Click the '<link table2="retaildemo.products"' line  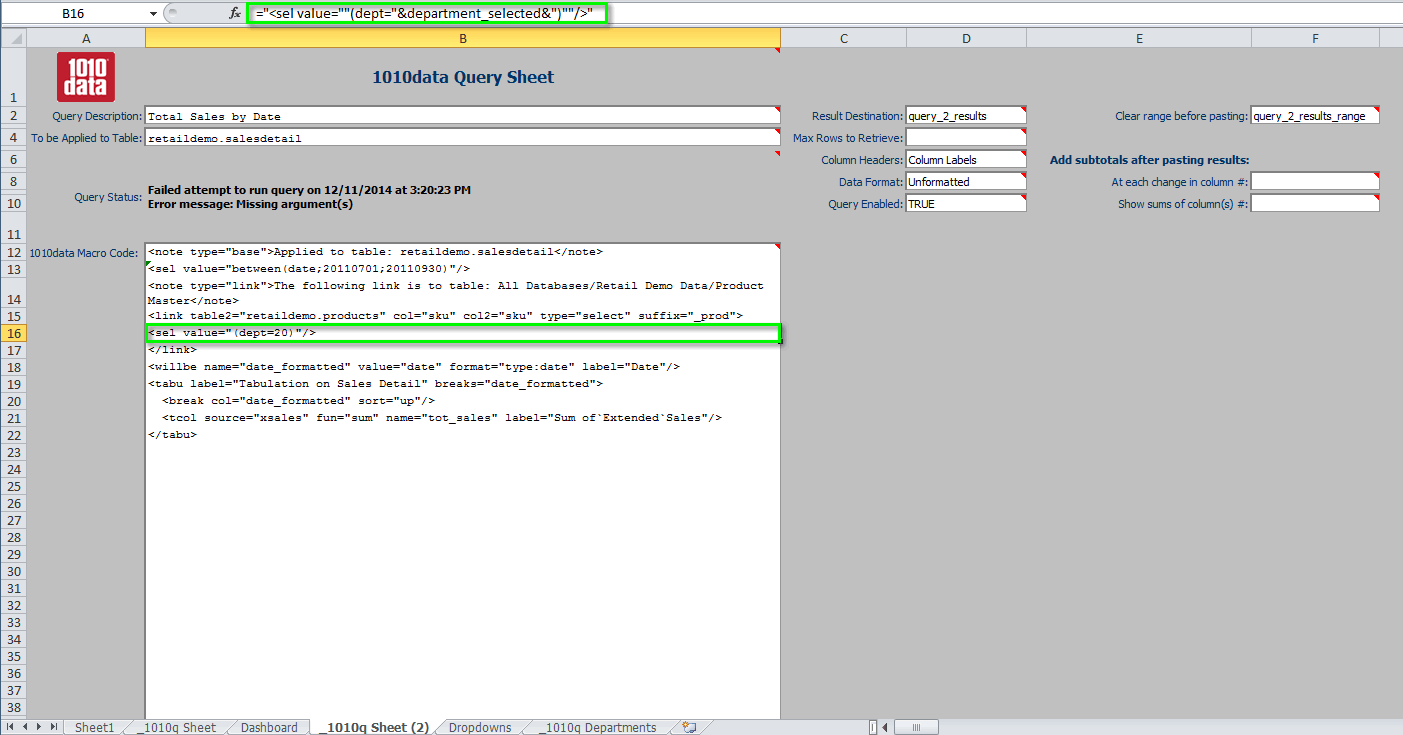(445, 316)
